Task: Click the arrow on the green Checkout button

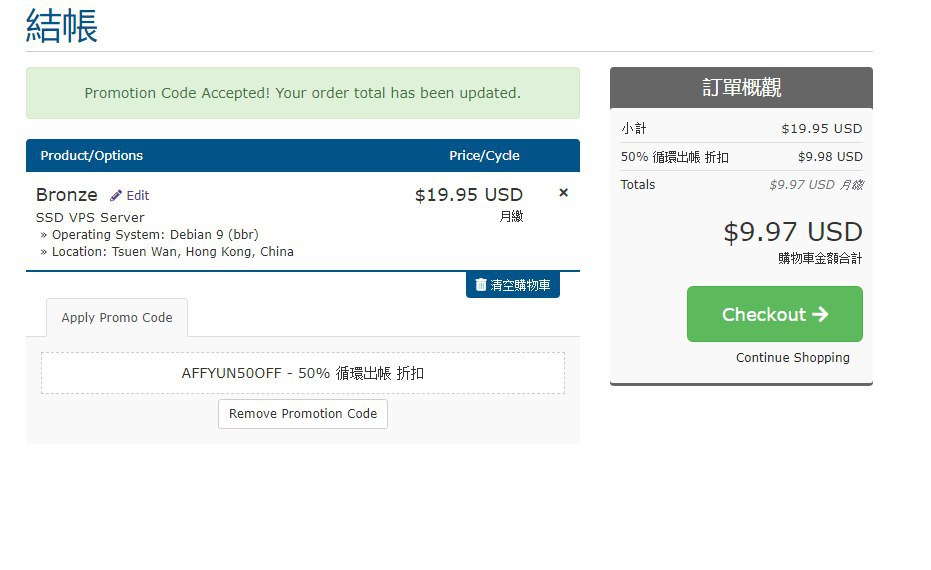Action: tap(820, 314)
